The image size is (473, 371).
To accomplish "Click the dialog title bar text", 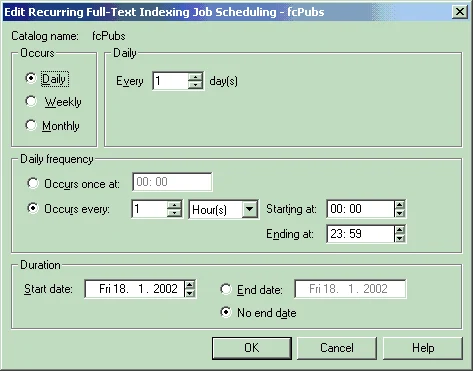I will [164, 12].
